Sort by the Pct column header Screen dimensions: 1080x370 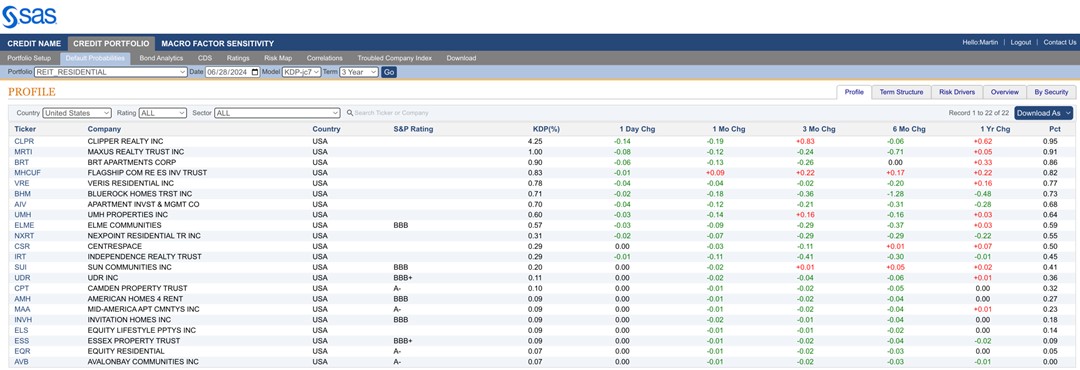pyautogui.click(x=1055, y=129)
